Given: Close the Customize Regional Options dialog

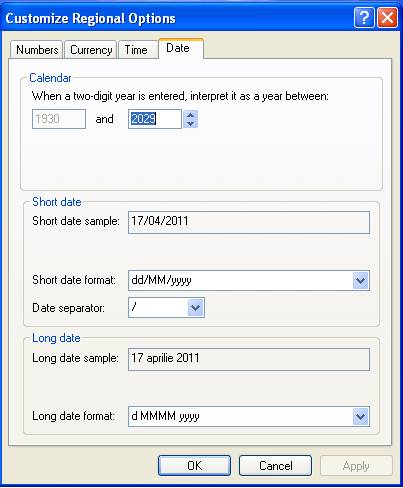Looking at the screenshot, I should (387, 17).
